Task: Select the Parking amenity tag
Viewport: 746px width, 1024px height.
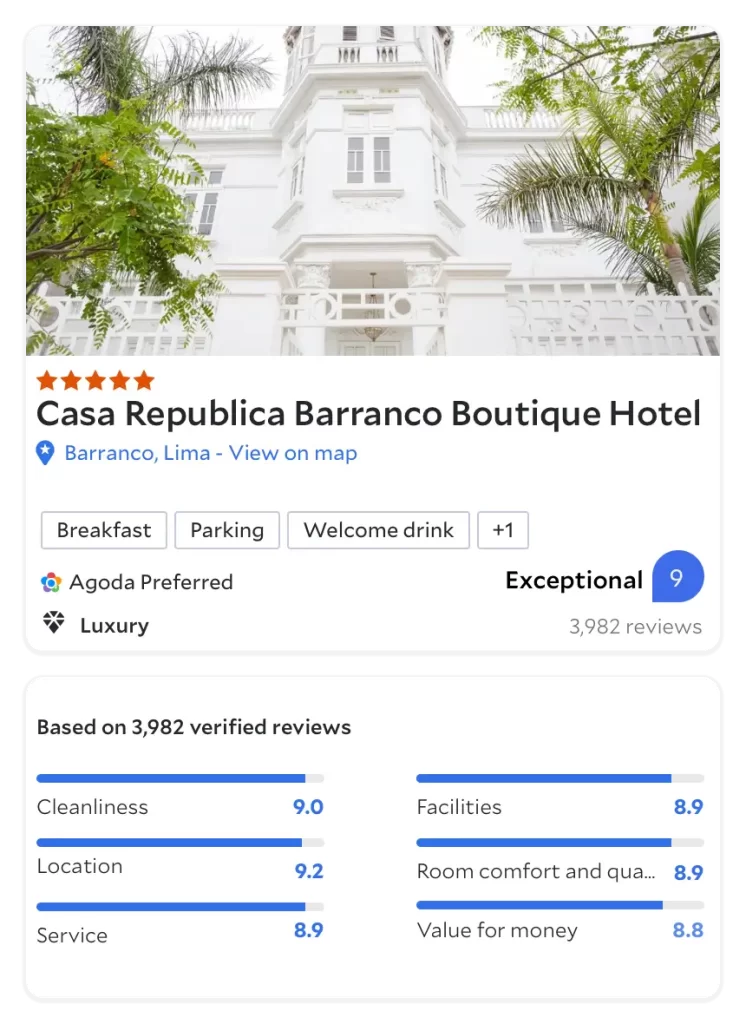Action: tap(227, 530)
